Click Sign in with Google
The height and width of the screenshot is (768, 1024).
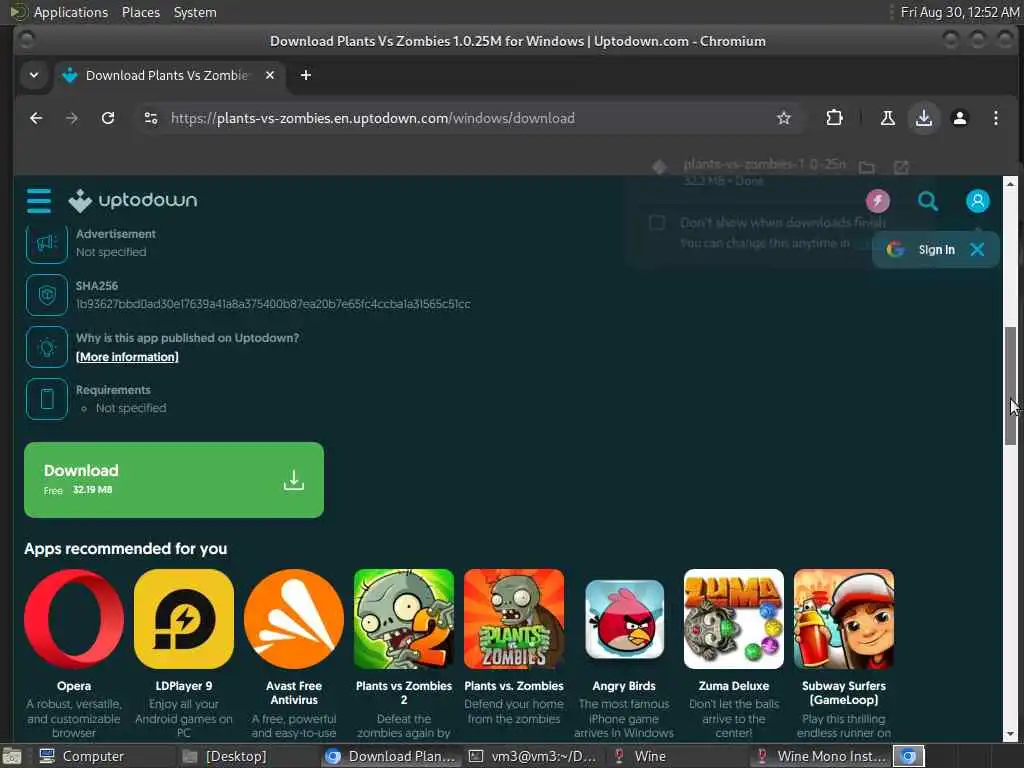pos(921,249)
